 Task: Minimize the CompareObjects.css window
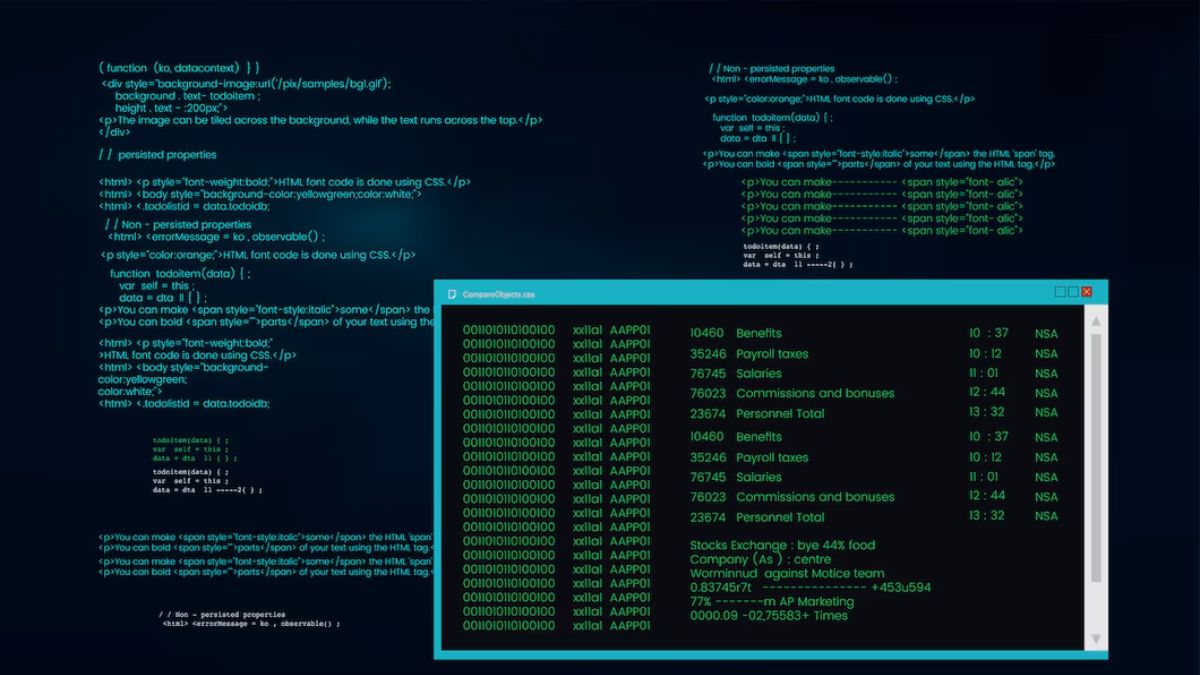pos(1061,292)
